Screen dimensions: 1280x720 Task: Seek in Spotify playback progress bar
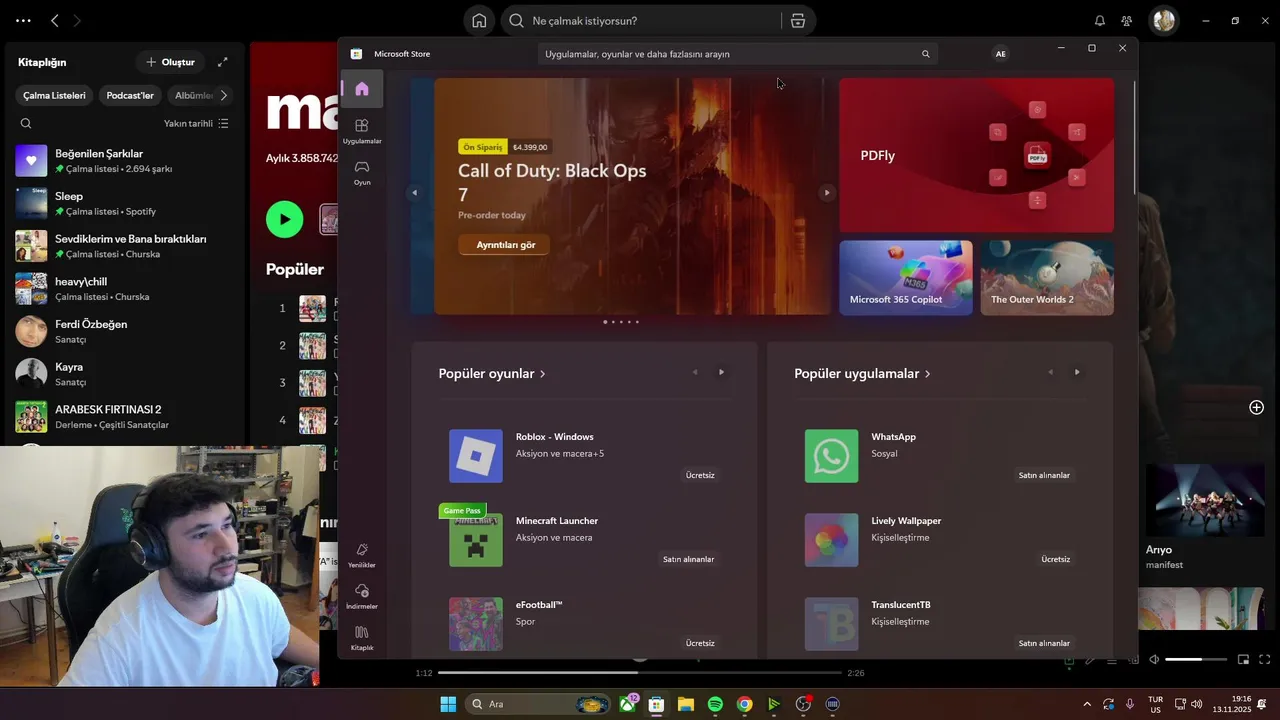point(640,673)
